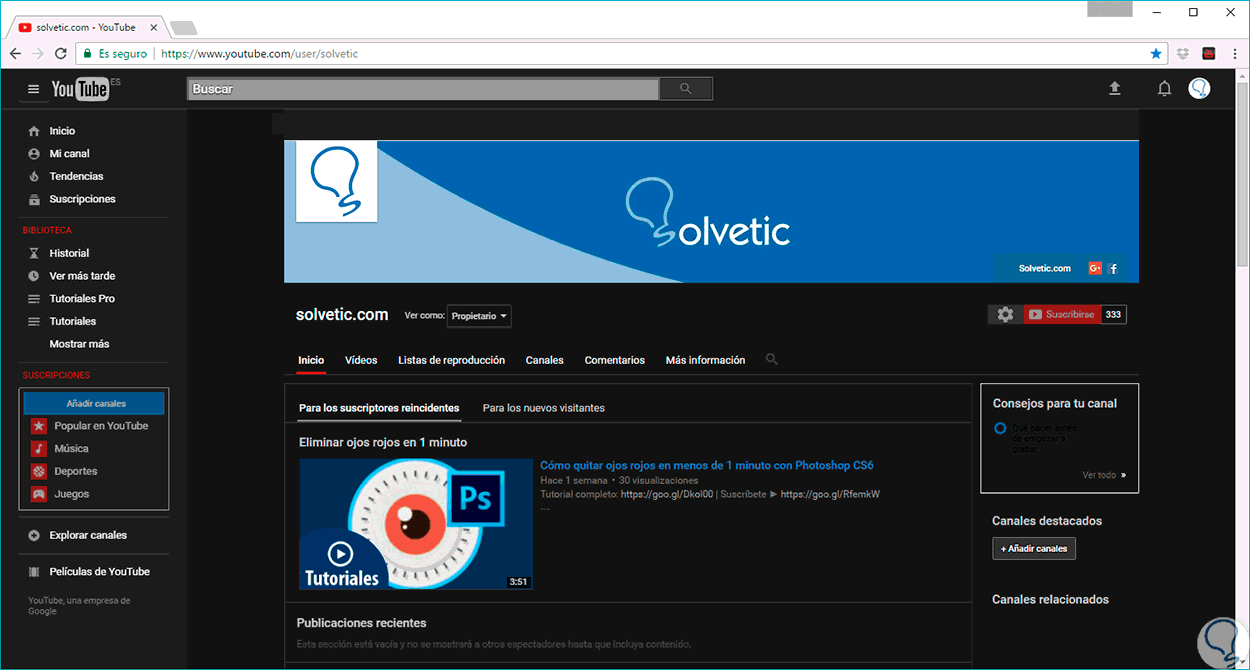1250x670 pixels.
Task: Select the radio tip in Consejos para tu canal
Action: coord(1000,428)
